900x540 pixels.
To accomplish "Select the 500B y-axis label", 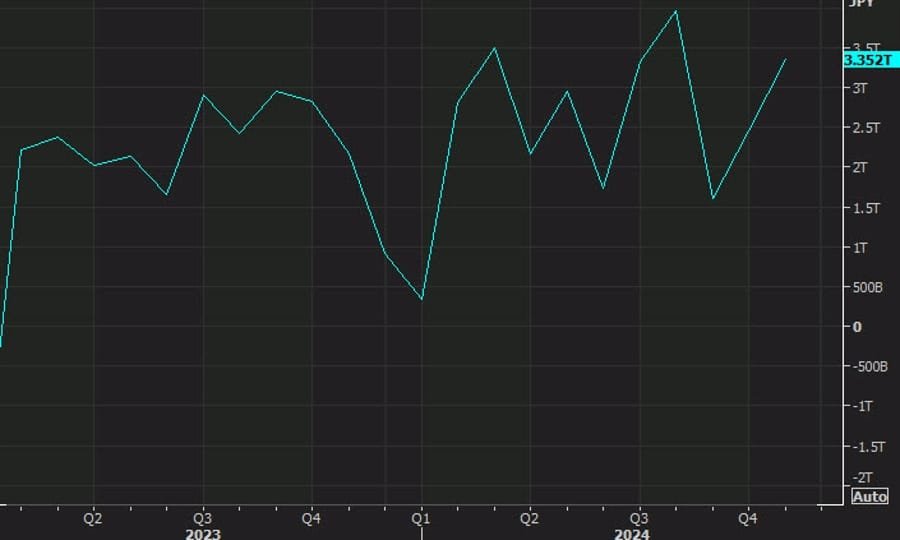I will pyautogui.click(x=865, y=287).
